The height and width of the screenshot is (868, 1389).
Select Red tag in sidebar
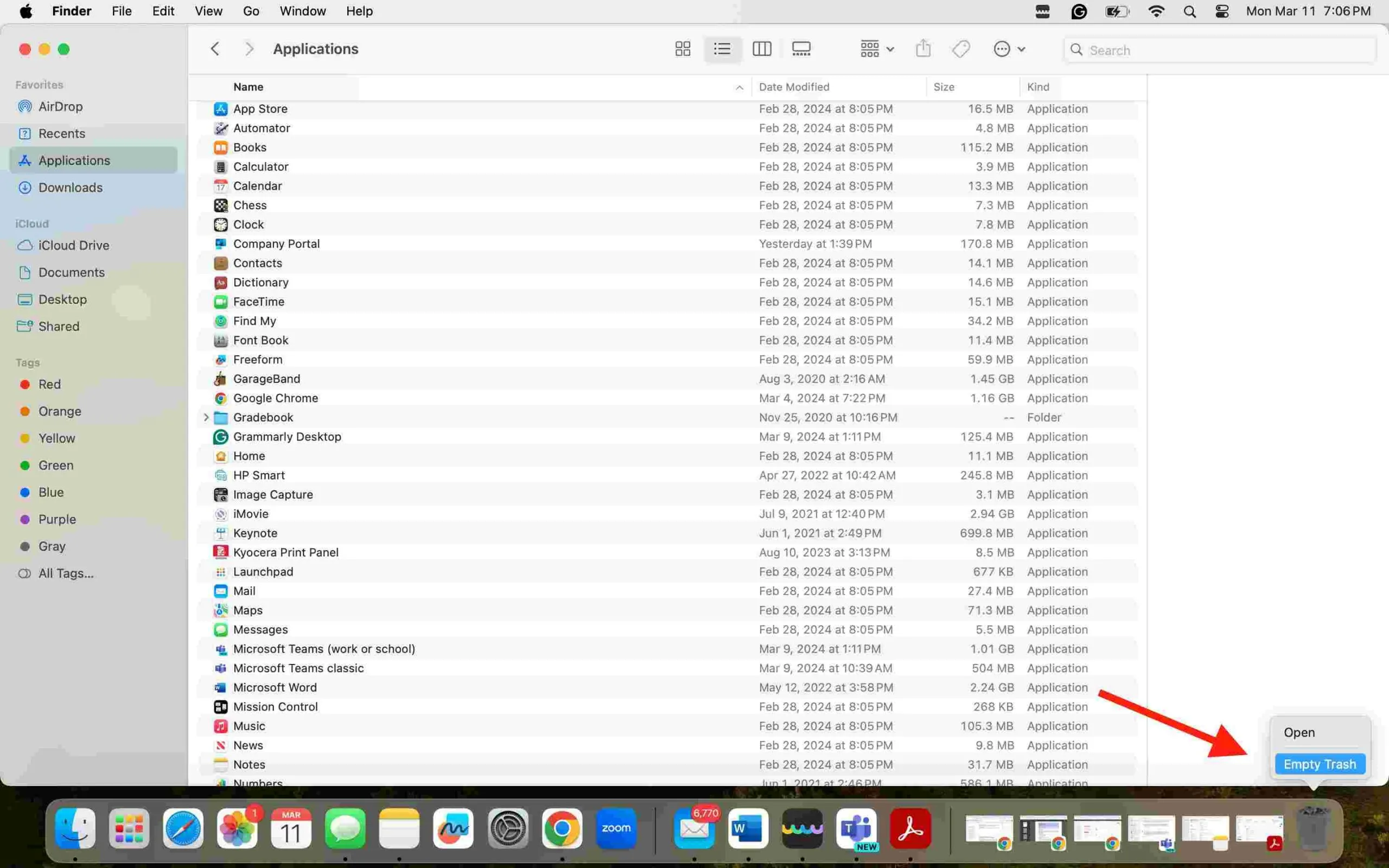[50, 384]
